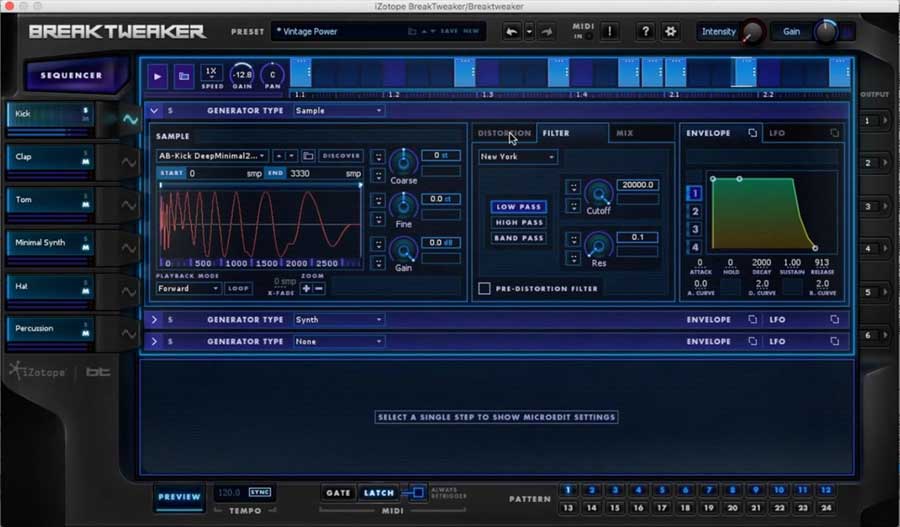The image size is (900, 527).
Task: Adjust the Intensity knob
Action: pyautogui.click(x=751, y=32)
